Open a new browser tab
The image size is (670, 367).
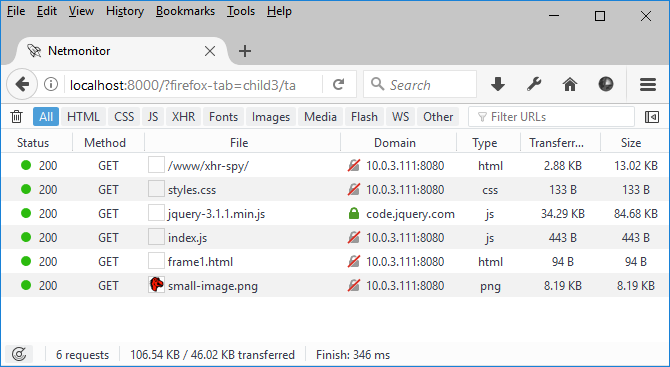(x=245, y=51)
